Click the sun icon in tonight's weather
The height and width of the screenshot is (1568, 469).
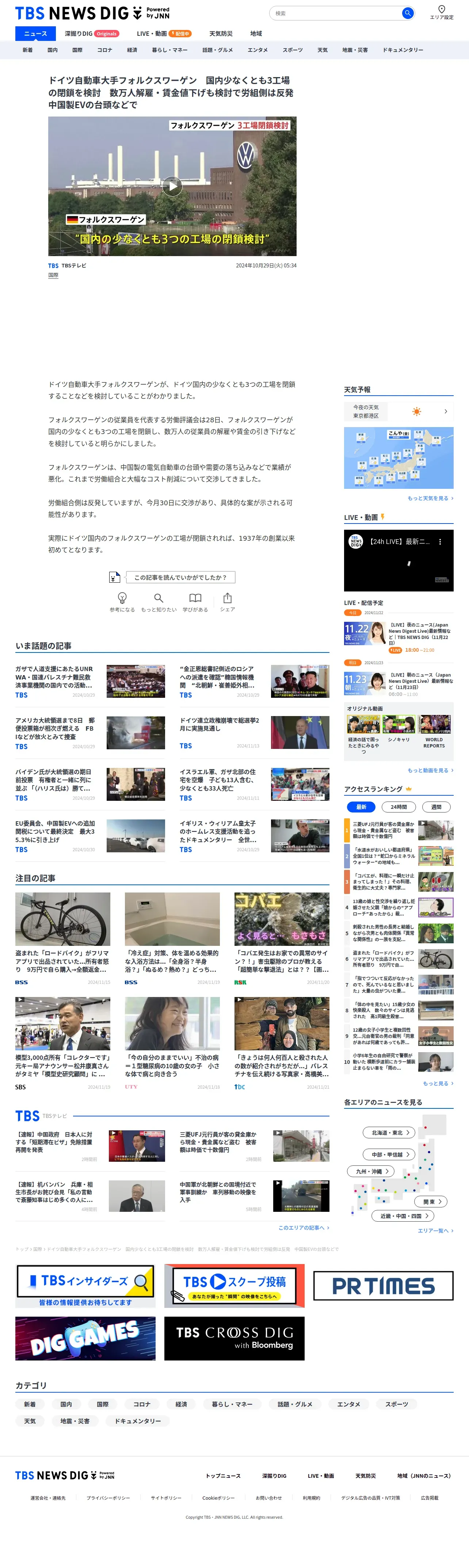(x=417, y=411)
